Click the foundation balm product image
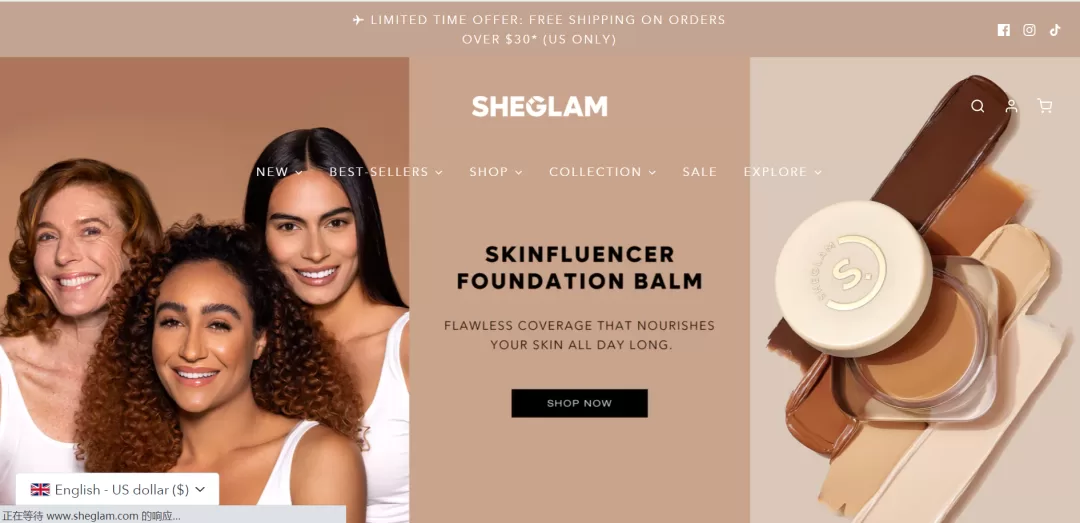Screen dimensions: 1080x523 tap(915, 290)
